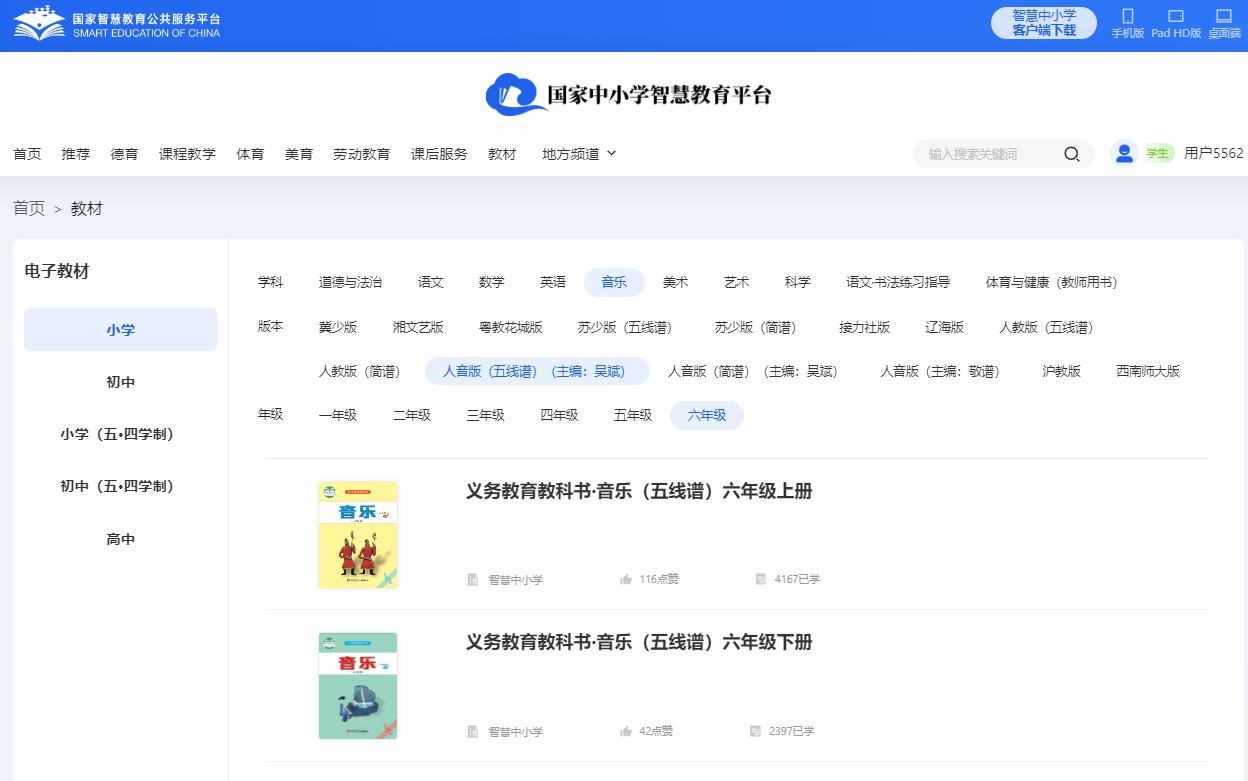This screenshot has height=781, width=1248.
Task: Click the learners icon beside 2397已学
Action: 756,731
